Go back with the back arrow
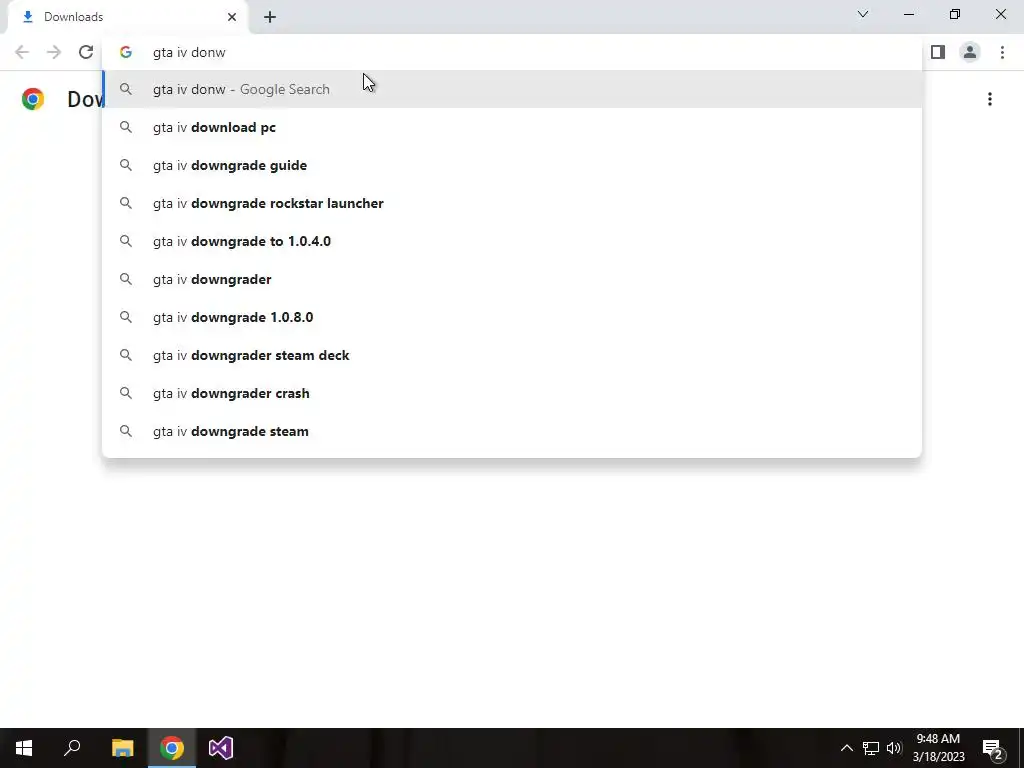Viewport: 1024px width, 768px height. [x=22, y=52]
